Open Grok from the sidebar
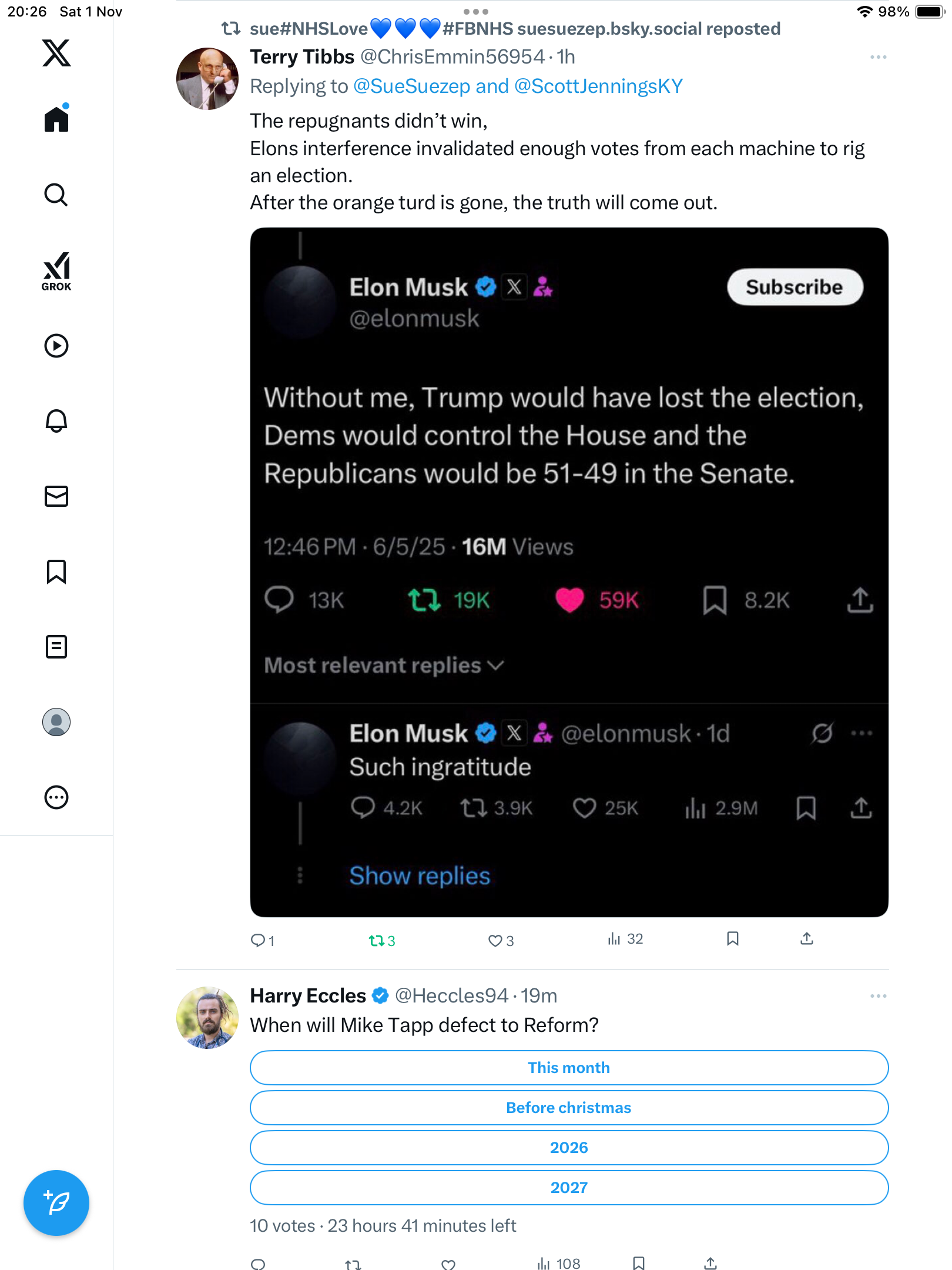 tap(56, 271)
